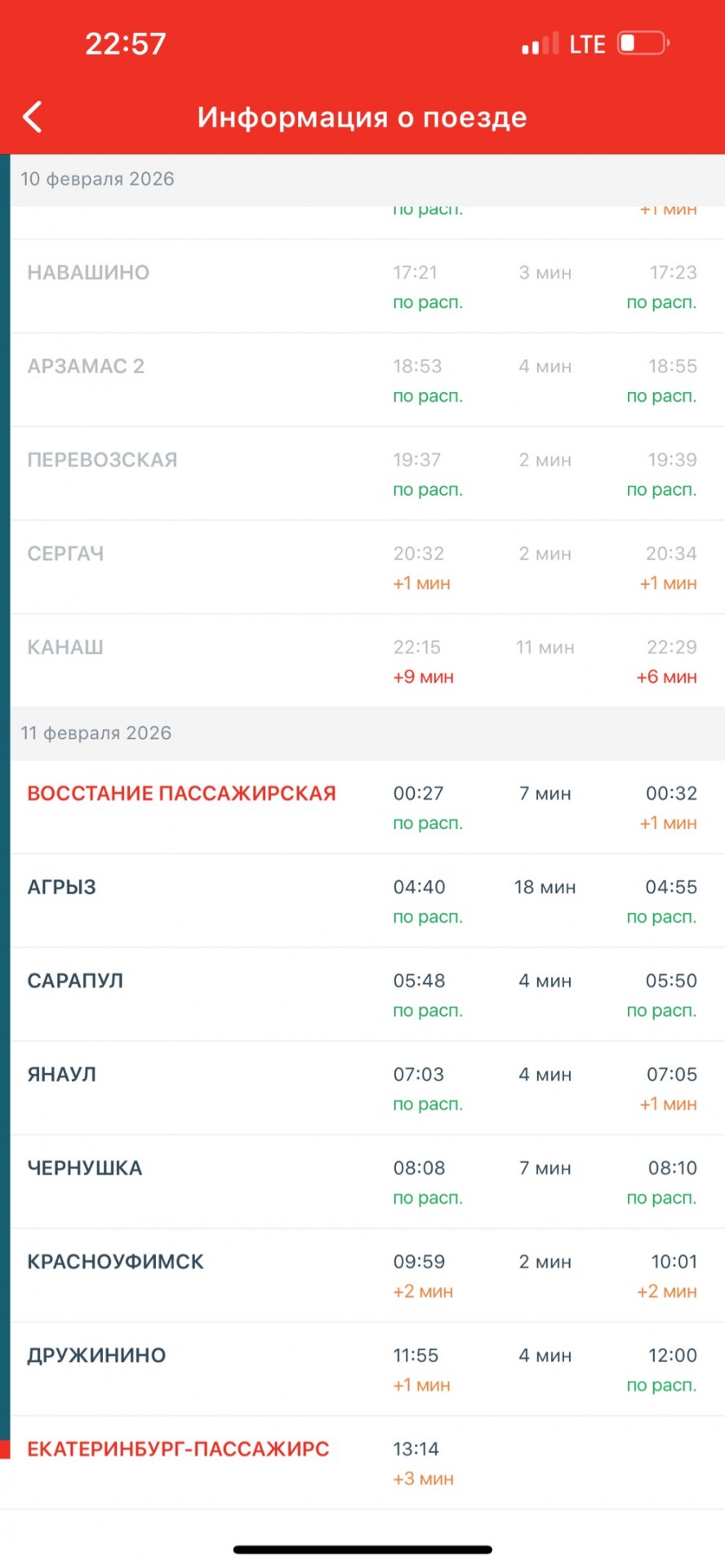Open the КАНАШ station row
The width and height of the screenshot is (725, 1568).
click(367, 661)
